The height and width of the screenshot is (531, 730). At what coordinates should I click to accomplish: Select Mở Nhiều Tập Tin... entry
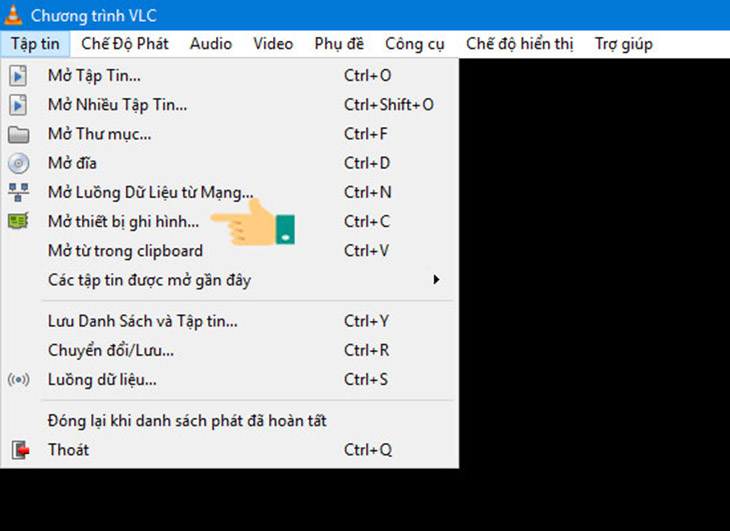(x=230, y=105)
